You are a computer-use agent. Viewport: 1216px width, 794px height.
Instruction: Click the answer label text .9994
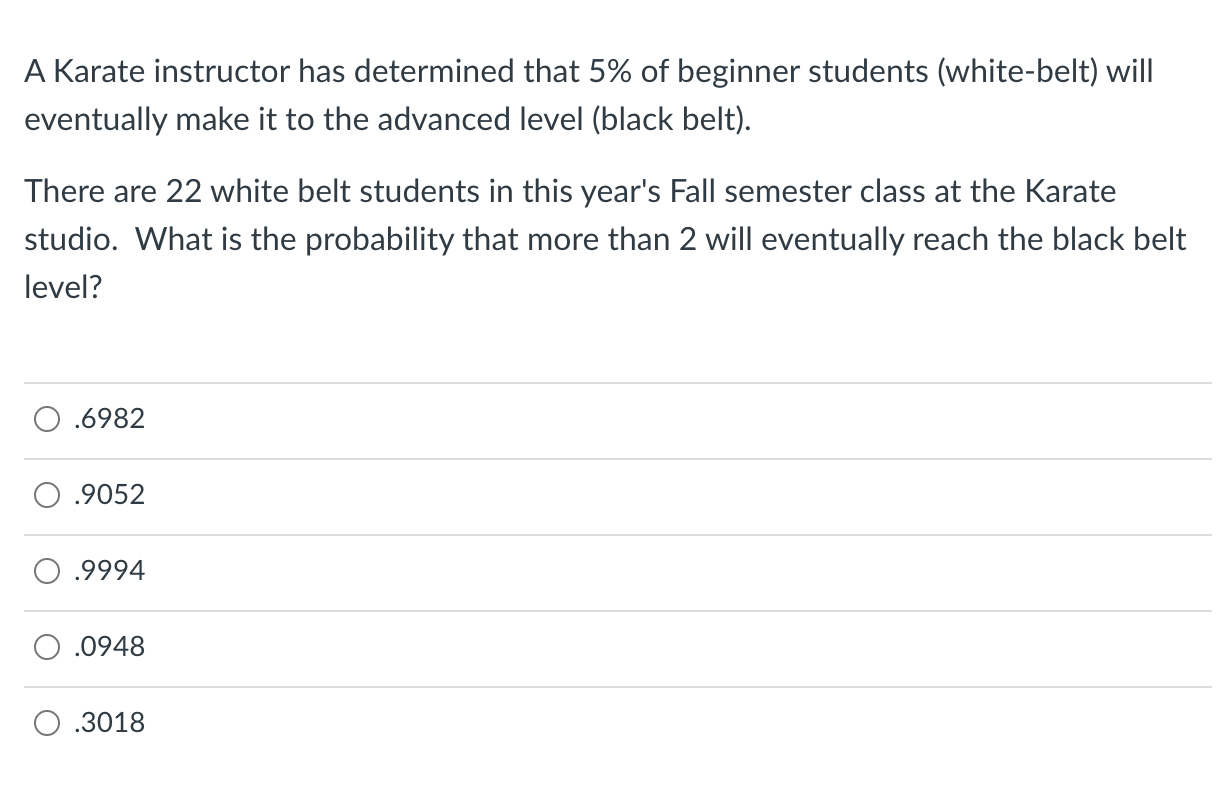pyautogui.click(x=110, y=572)
